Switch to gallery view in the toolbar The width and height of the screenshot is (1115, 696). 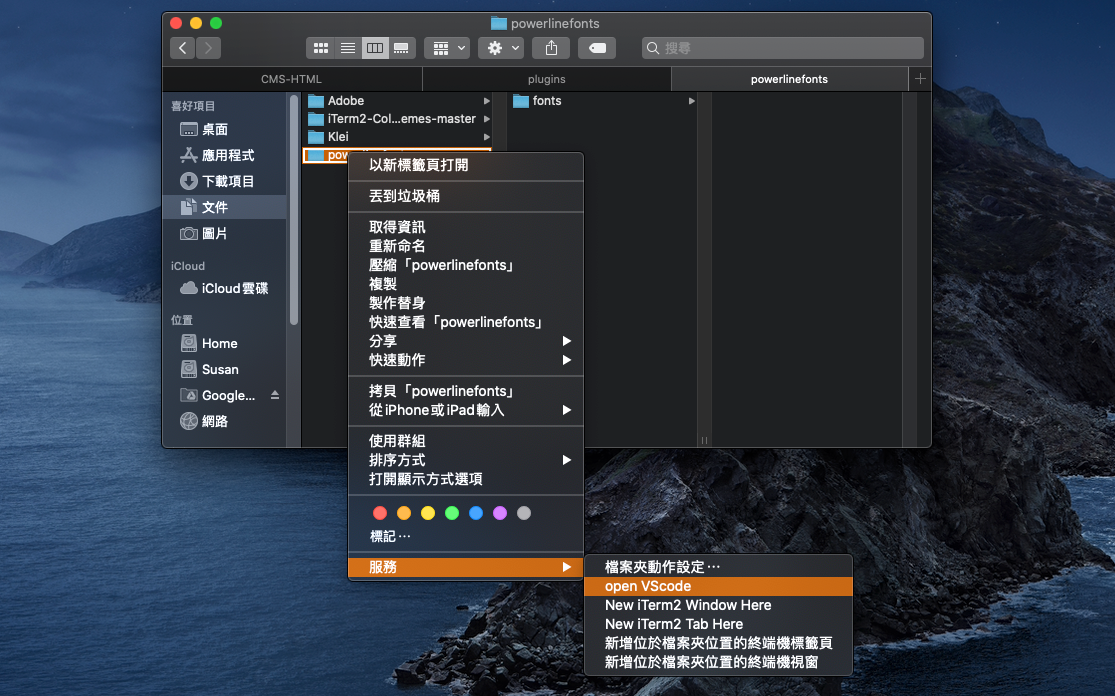pyautogui.click(x=401, y=47)
